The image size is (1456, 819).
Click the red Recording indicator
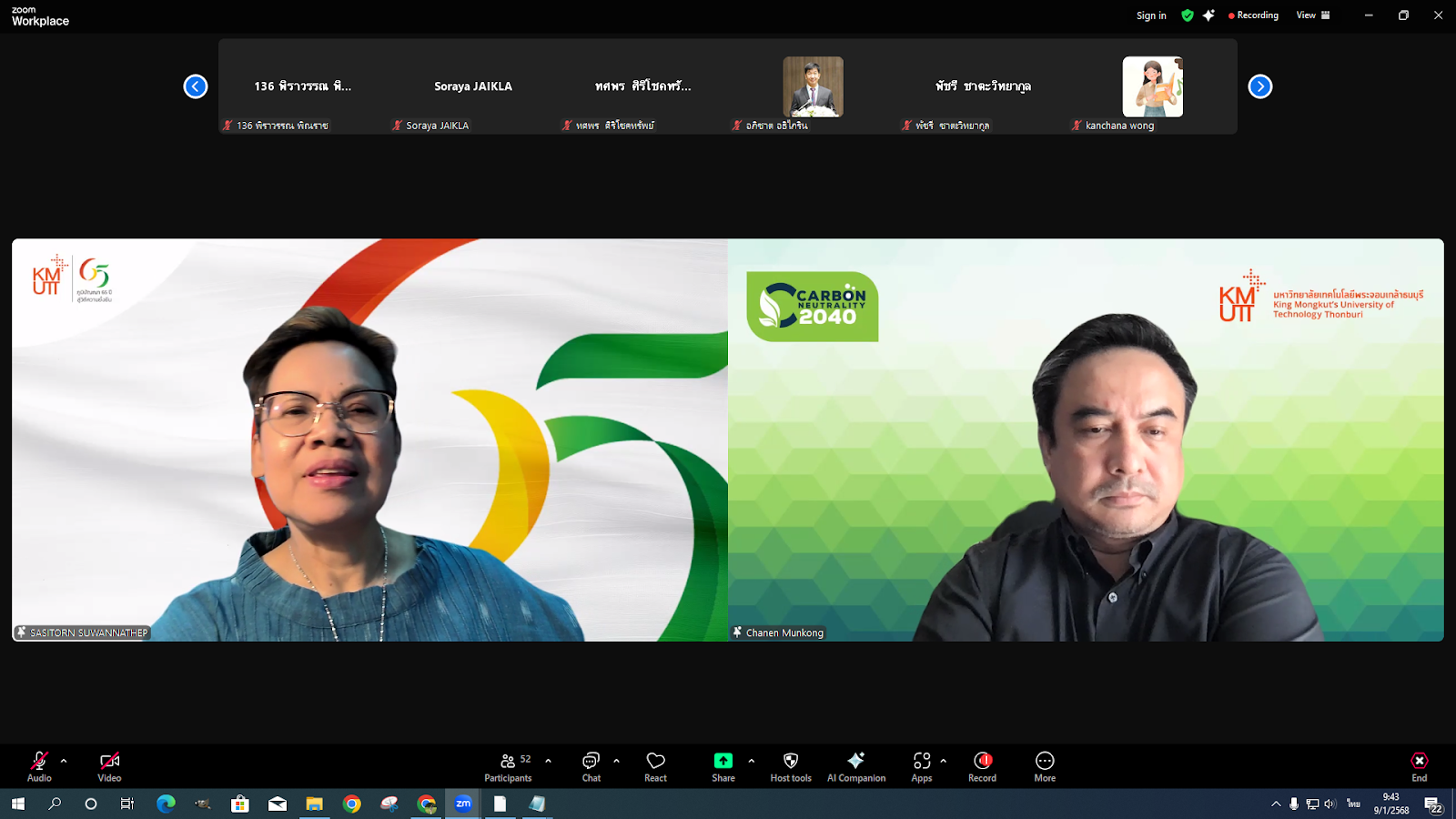[1253, 15]
